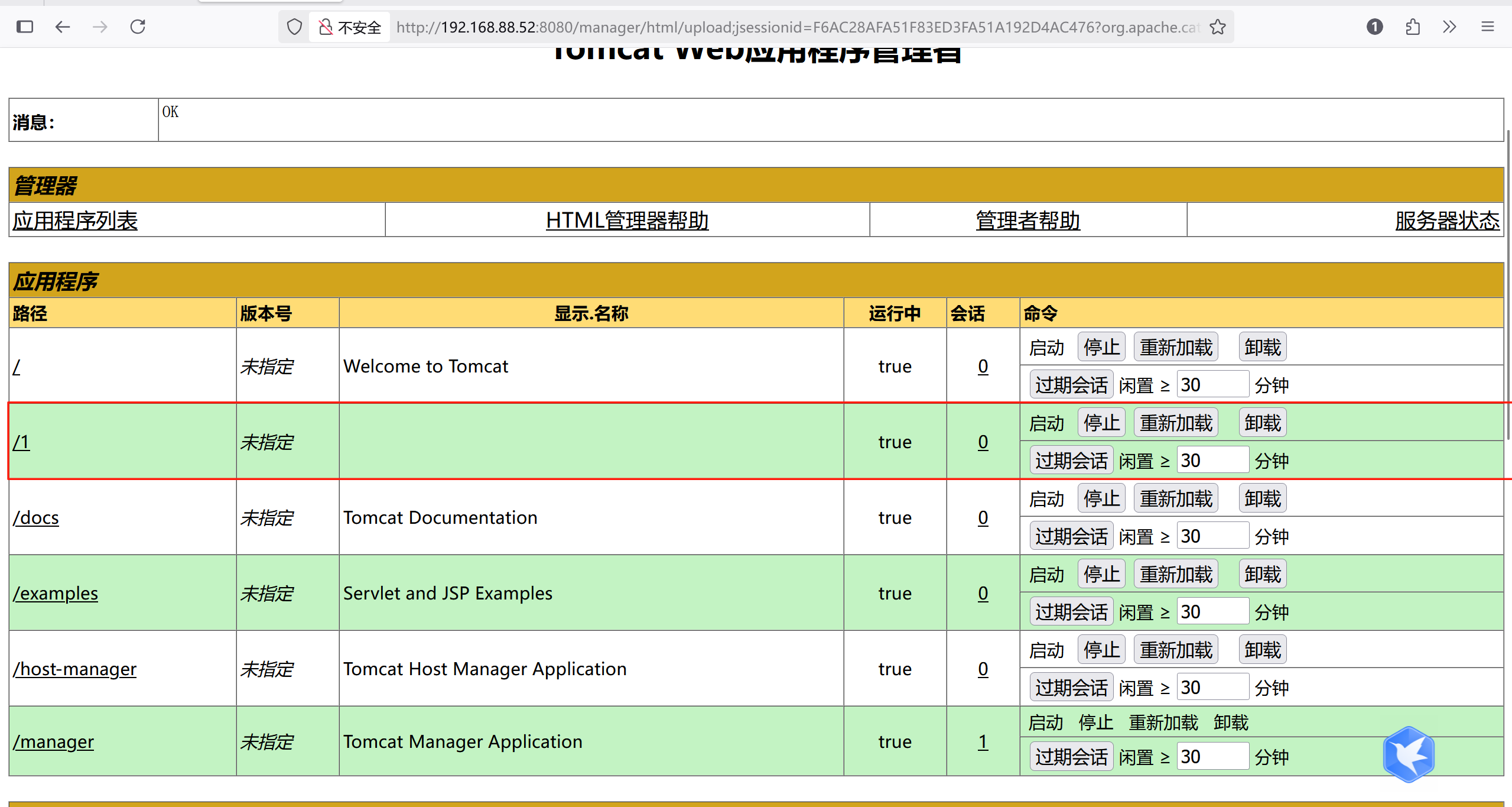Viewport: 1512px width, 807px height.
Task: Bookmark this page with the star
Action: [x=1217, y=27]
